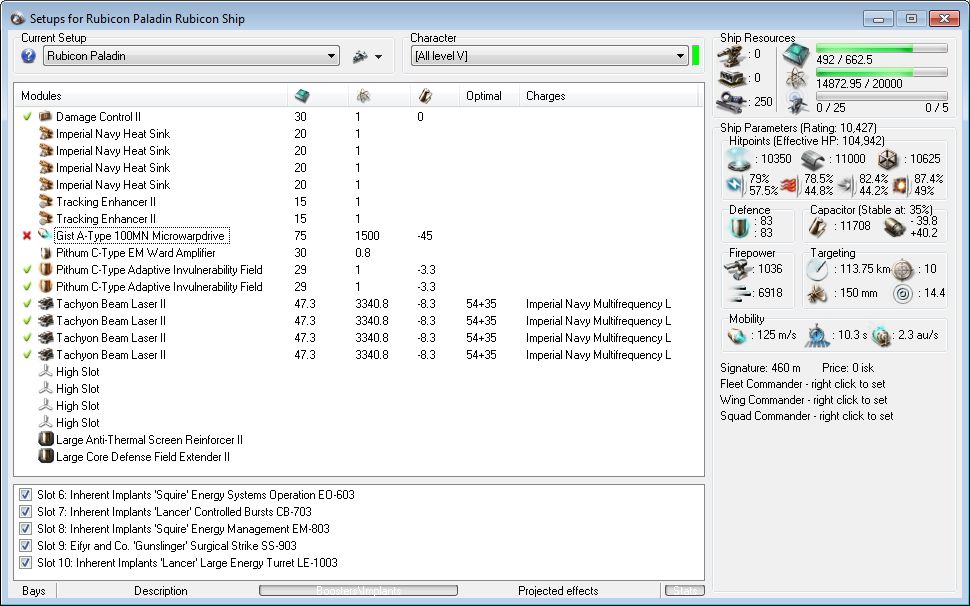The image size is (970, 606).
Task: Click the drone bandwidth progress bar 0 / 25
Action: point(882,96)
